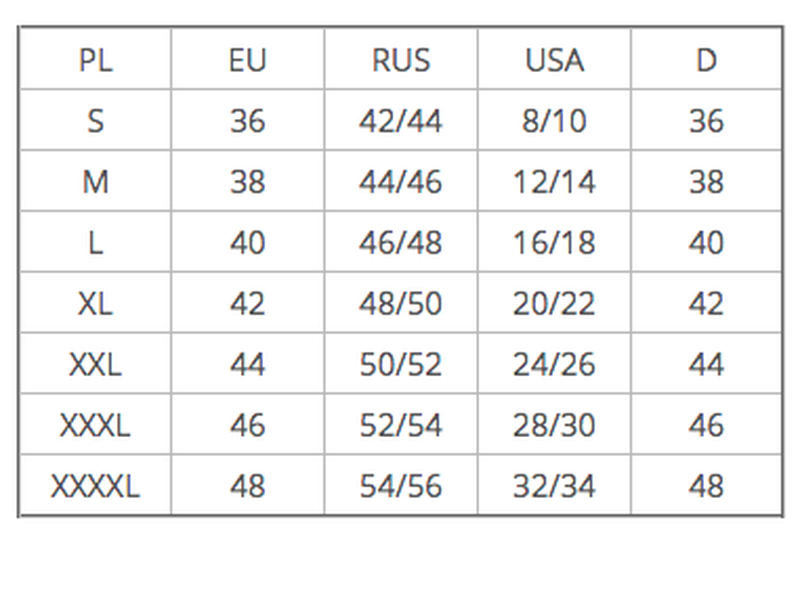Click the 42/44 RUS size cell

tap(401, 120)
